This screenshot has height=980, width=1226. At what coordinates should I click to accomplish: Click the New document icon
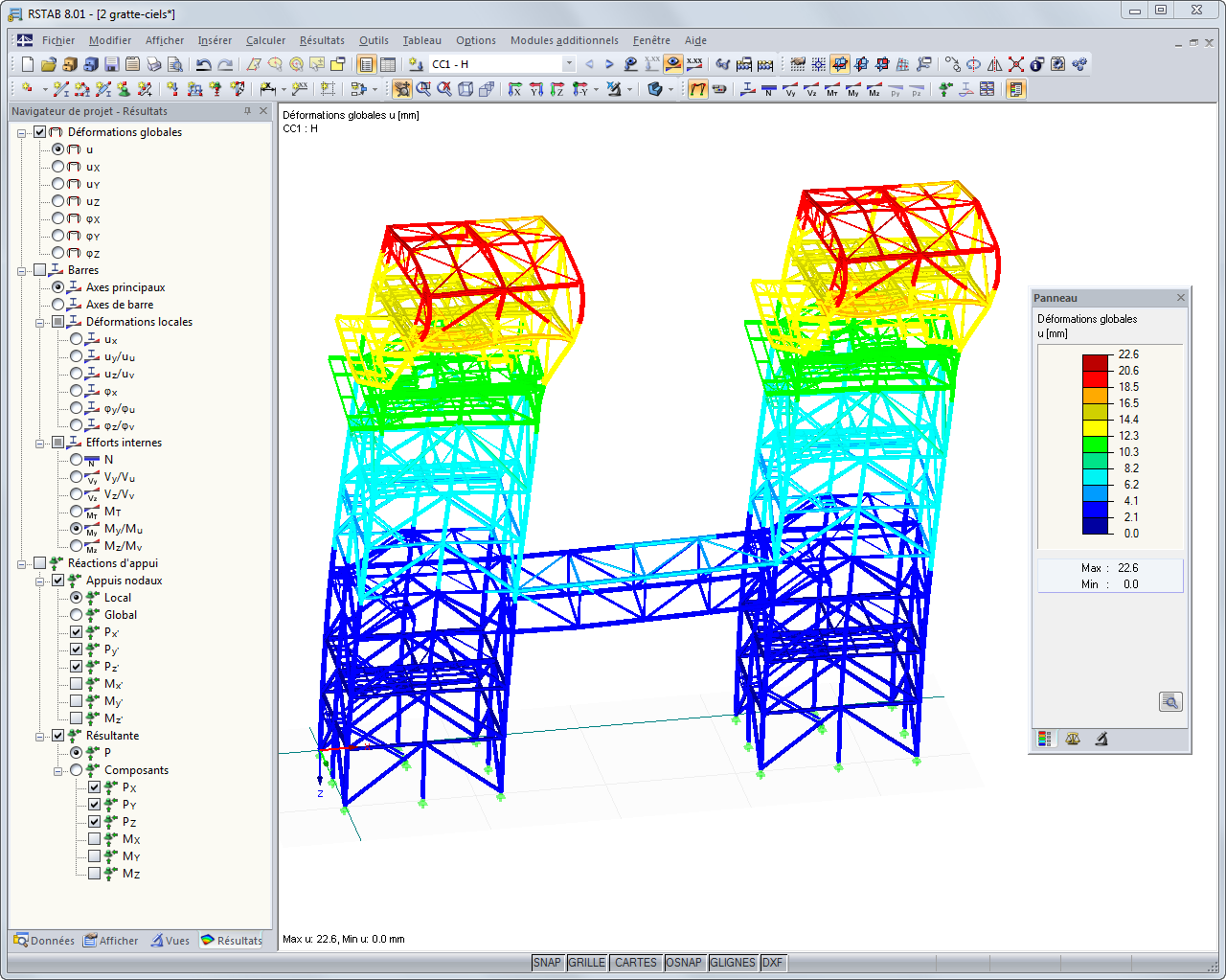[x=28, y=64]
